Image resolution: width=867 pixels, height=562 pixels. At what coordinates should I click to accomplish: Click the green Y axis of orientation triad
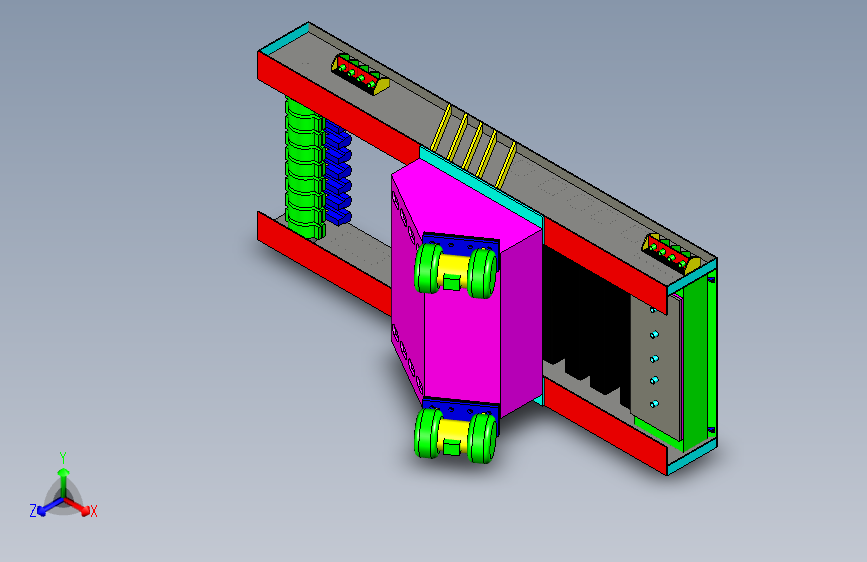pos(64,482)
